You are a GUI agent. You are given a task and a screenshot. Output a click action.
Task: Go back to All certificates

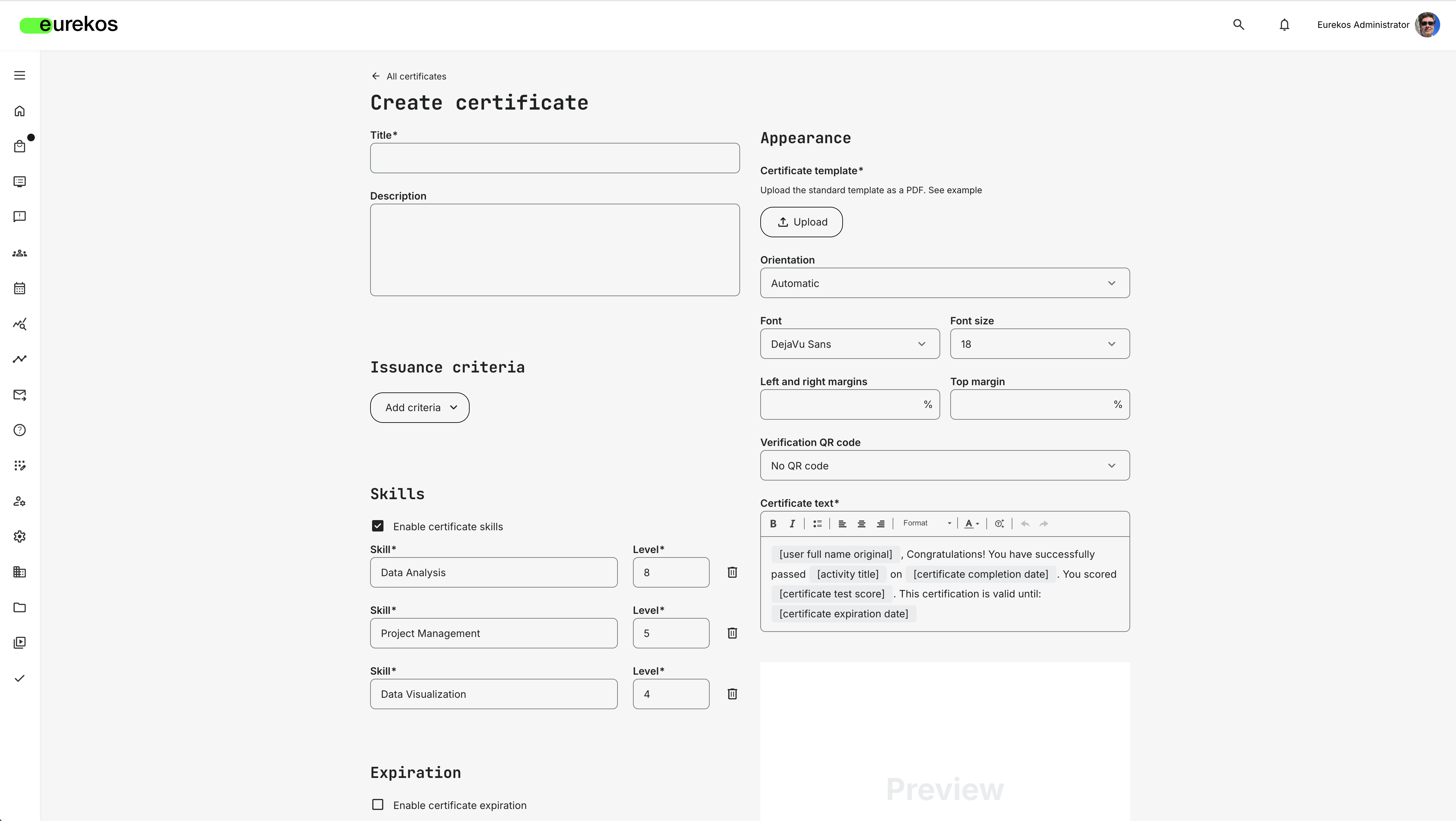pyautogui.click(x=409, y=76)
